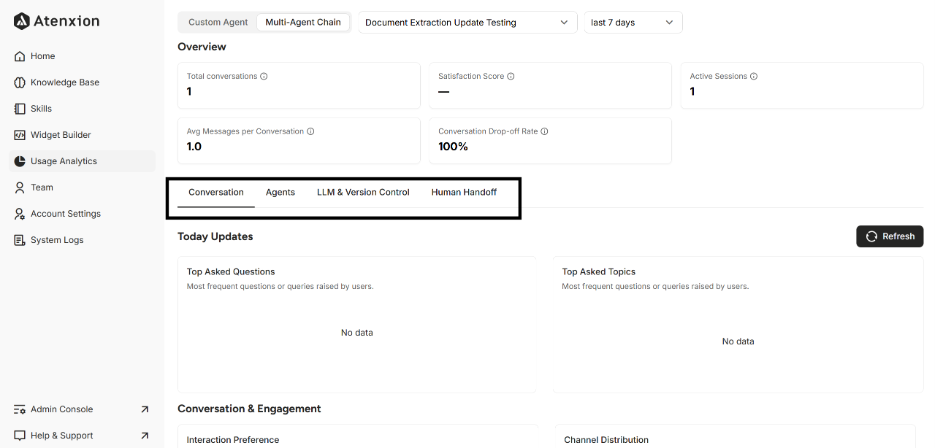
Task: Click the Widget Builder code icon
Action: 19,135
